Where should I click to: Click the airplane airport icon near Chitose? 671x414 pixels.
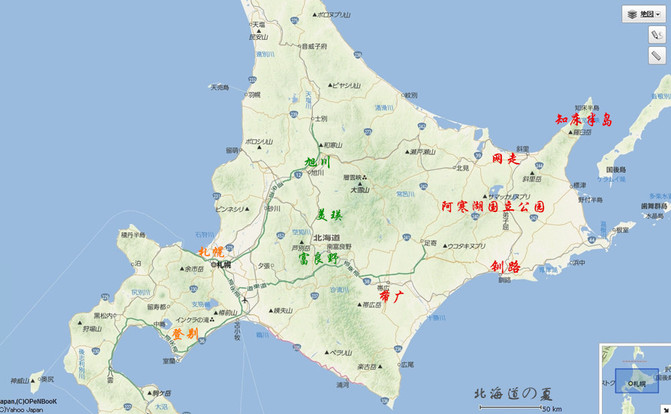point(244,300)
